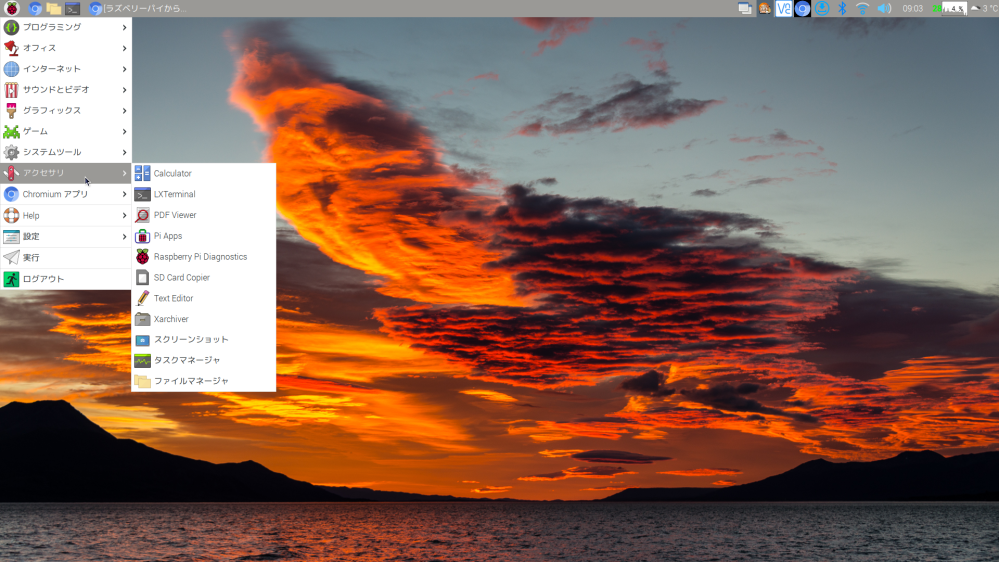Click ログアウト to log out

[43, 279]
